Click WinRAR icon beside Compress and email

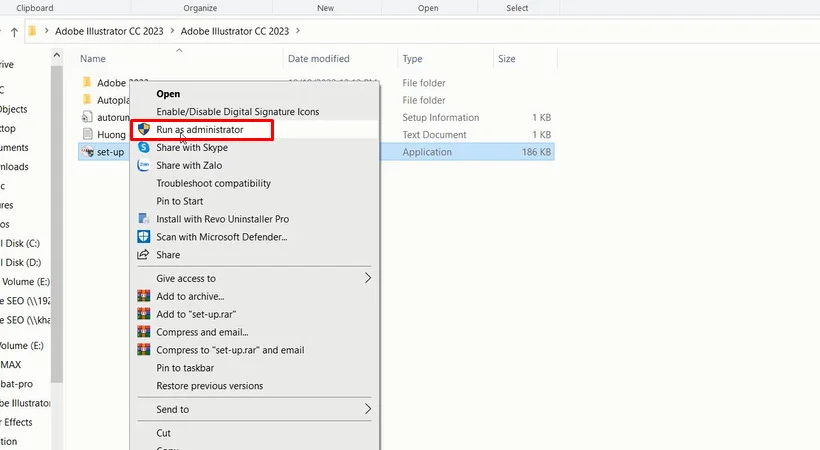point(143,332)
